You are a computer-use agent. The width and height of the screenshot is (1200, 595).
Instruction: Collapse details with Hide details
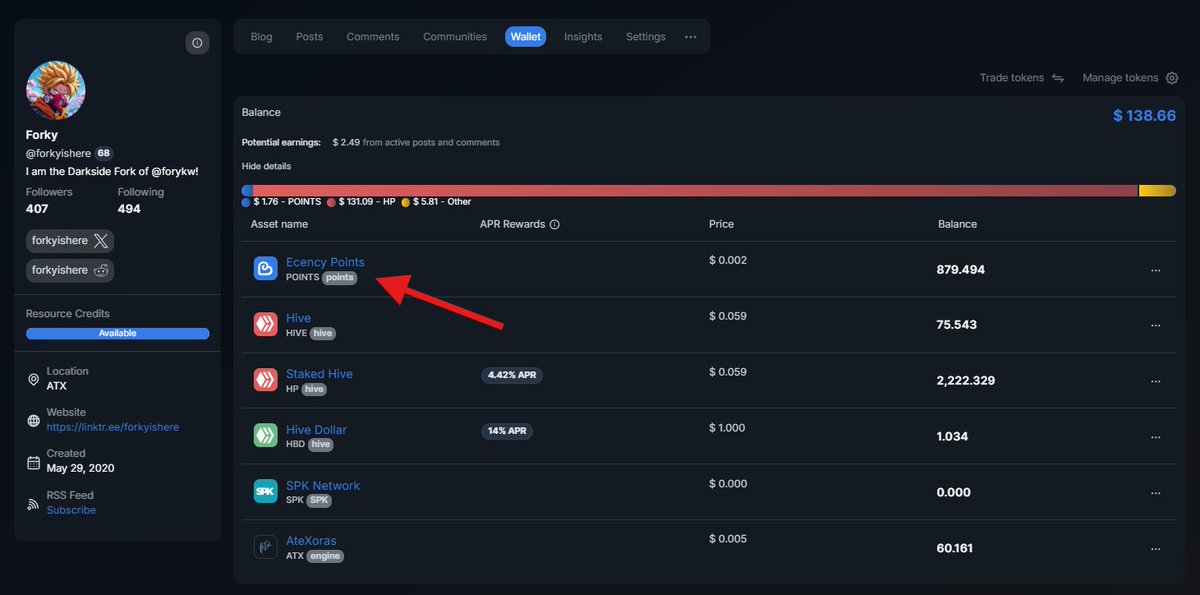[x=267, y=166]
